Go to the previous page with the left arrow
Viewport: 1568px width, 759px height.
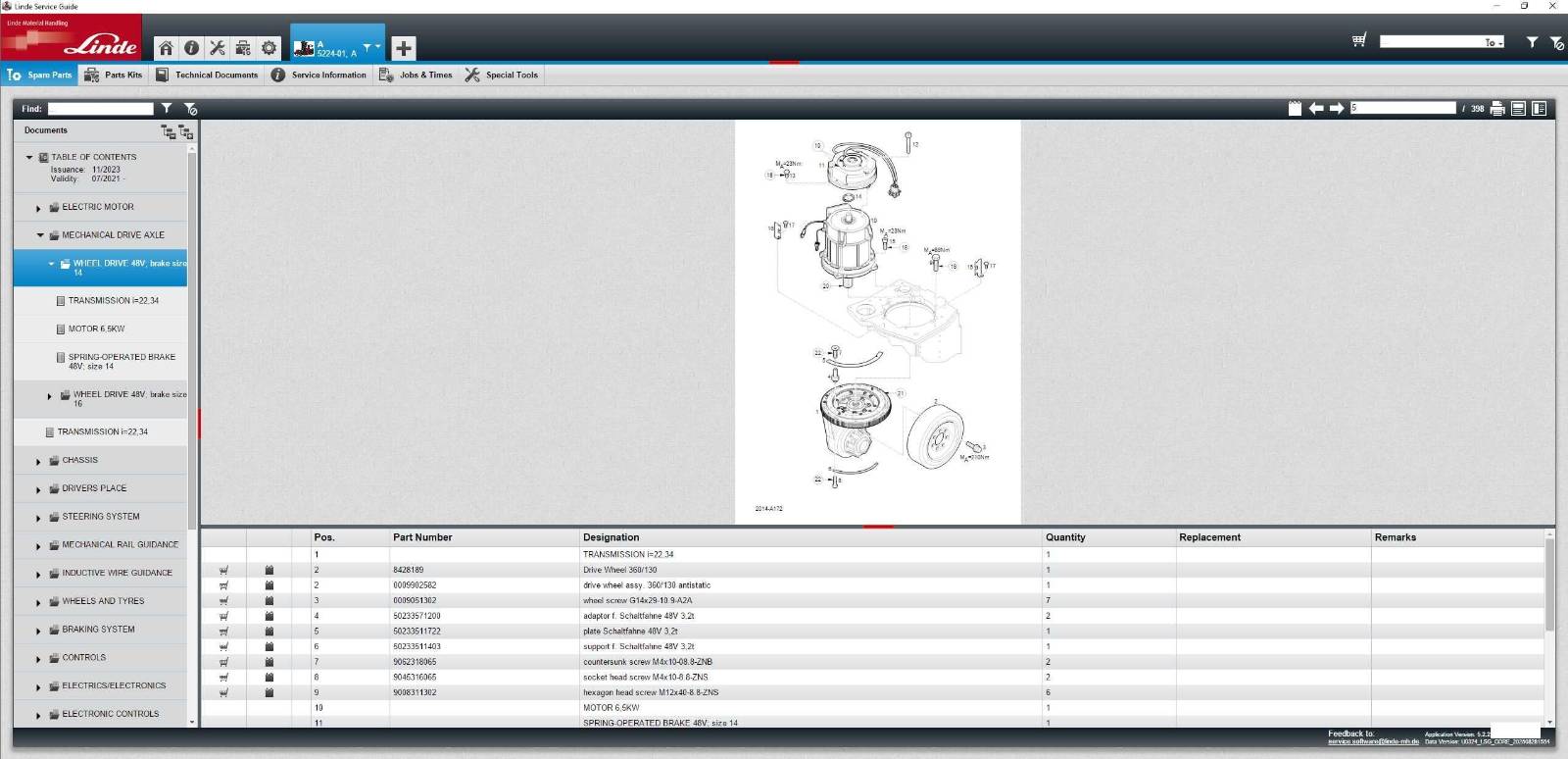pos(1316,108)
